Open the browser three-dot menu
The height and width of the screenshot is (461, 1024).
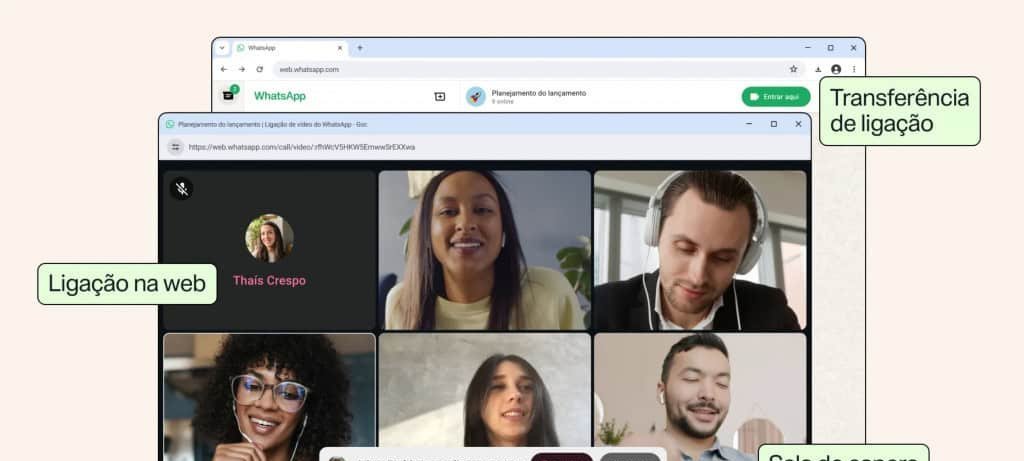854,69
